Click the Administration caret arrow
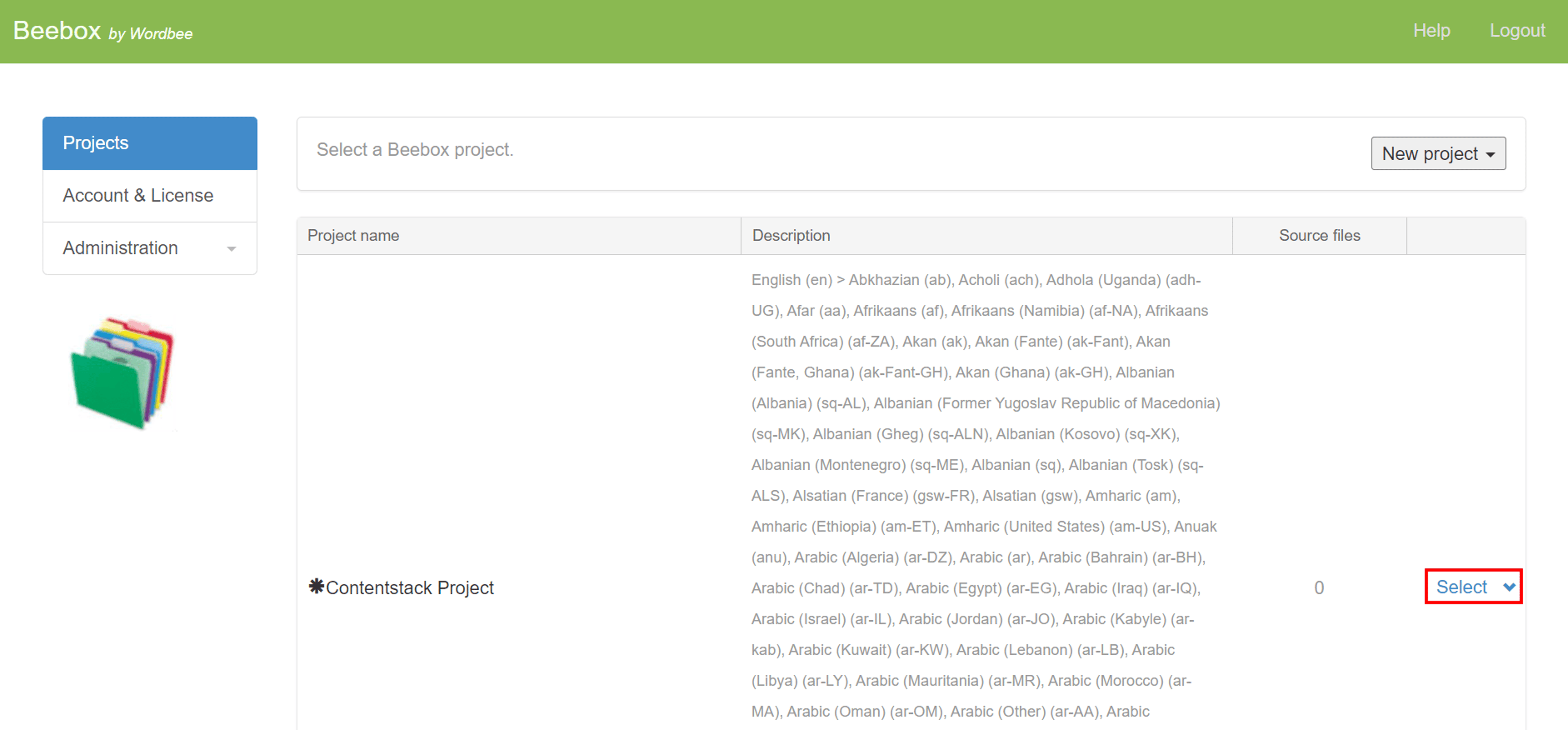Screen dimensions: 1568x730 point(231,249)
